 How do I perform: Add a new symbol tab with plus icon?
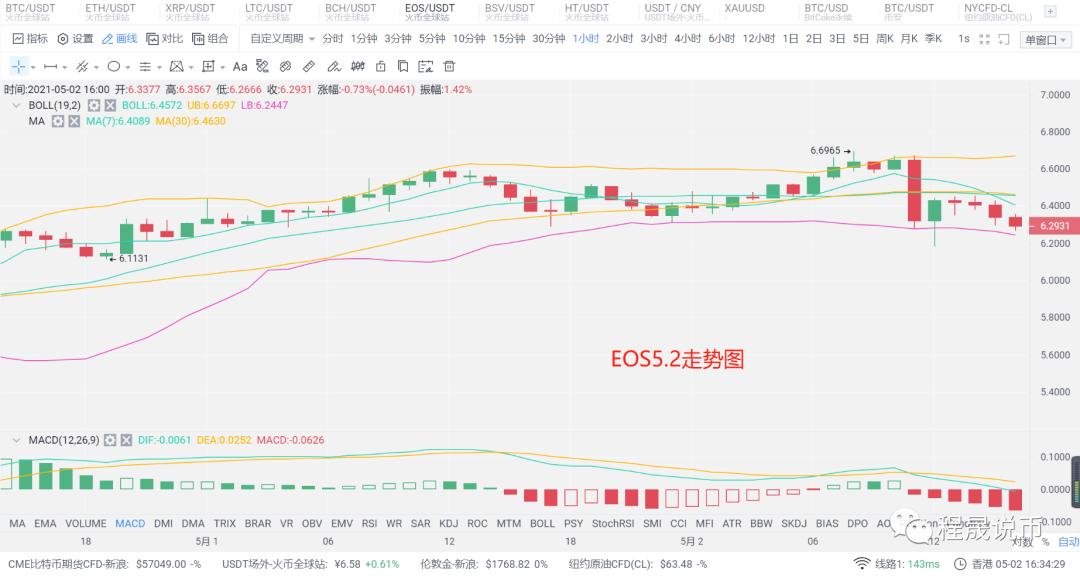click(x=1051, y=13)
